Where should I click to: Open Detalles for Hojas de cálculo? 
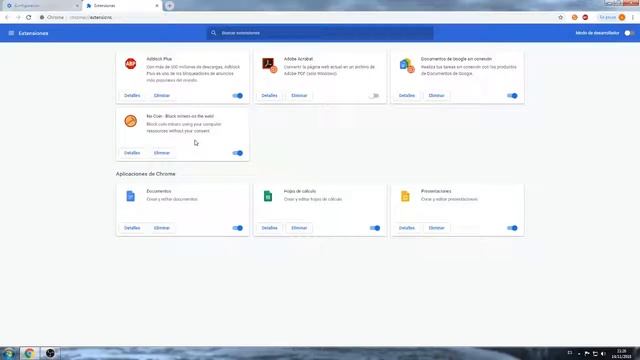[269, 228]
